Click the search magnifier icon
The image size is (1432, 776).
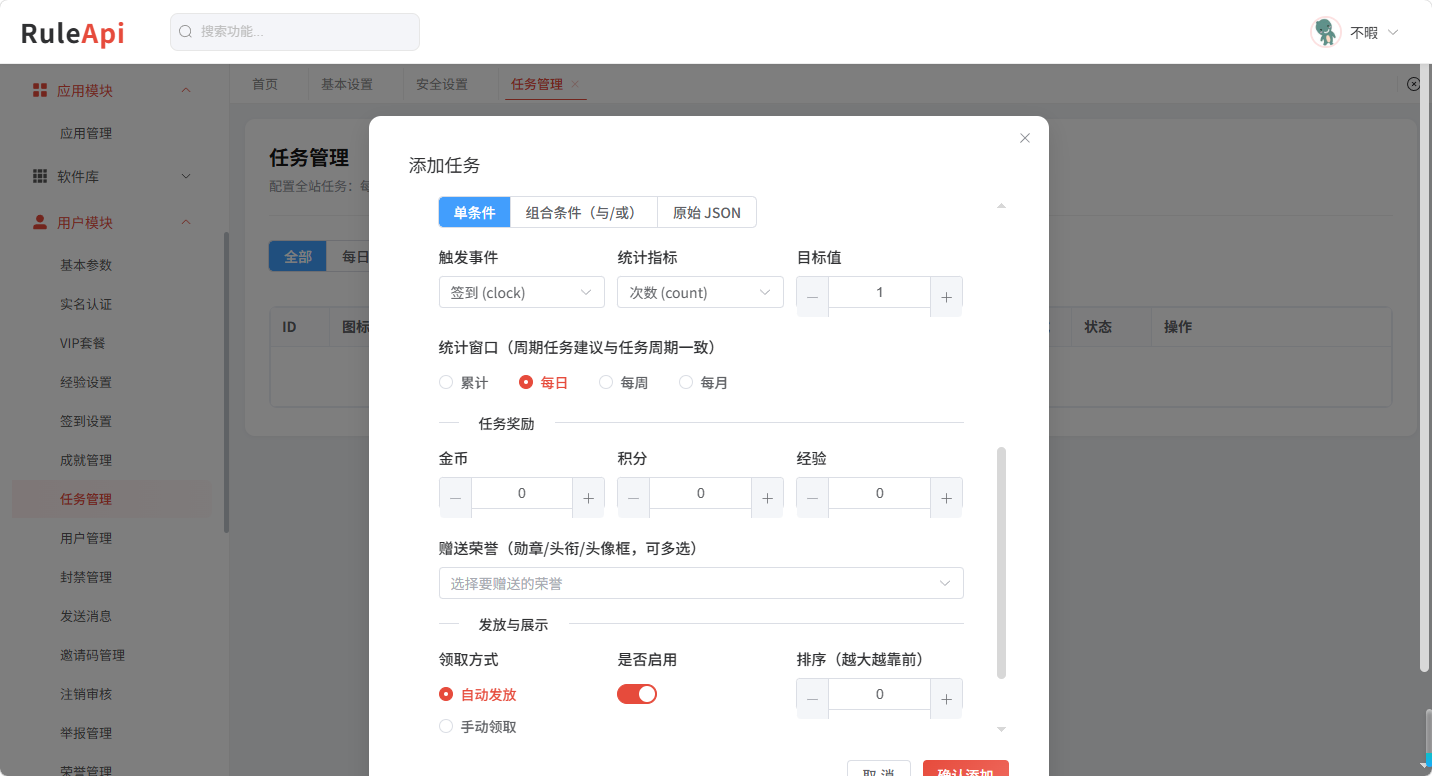[185, 32]
